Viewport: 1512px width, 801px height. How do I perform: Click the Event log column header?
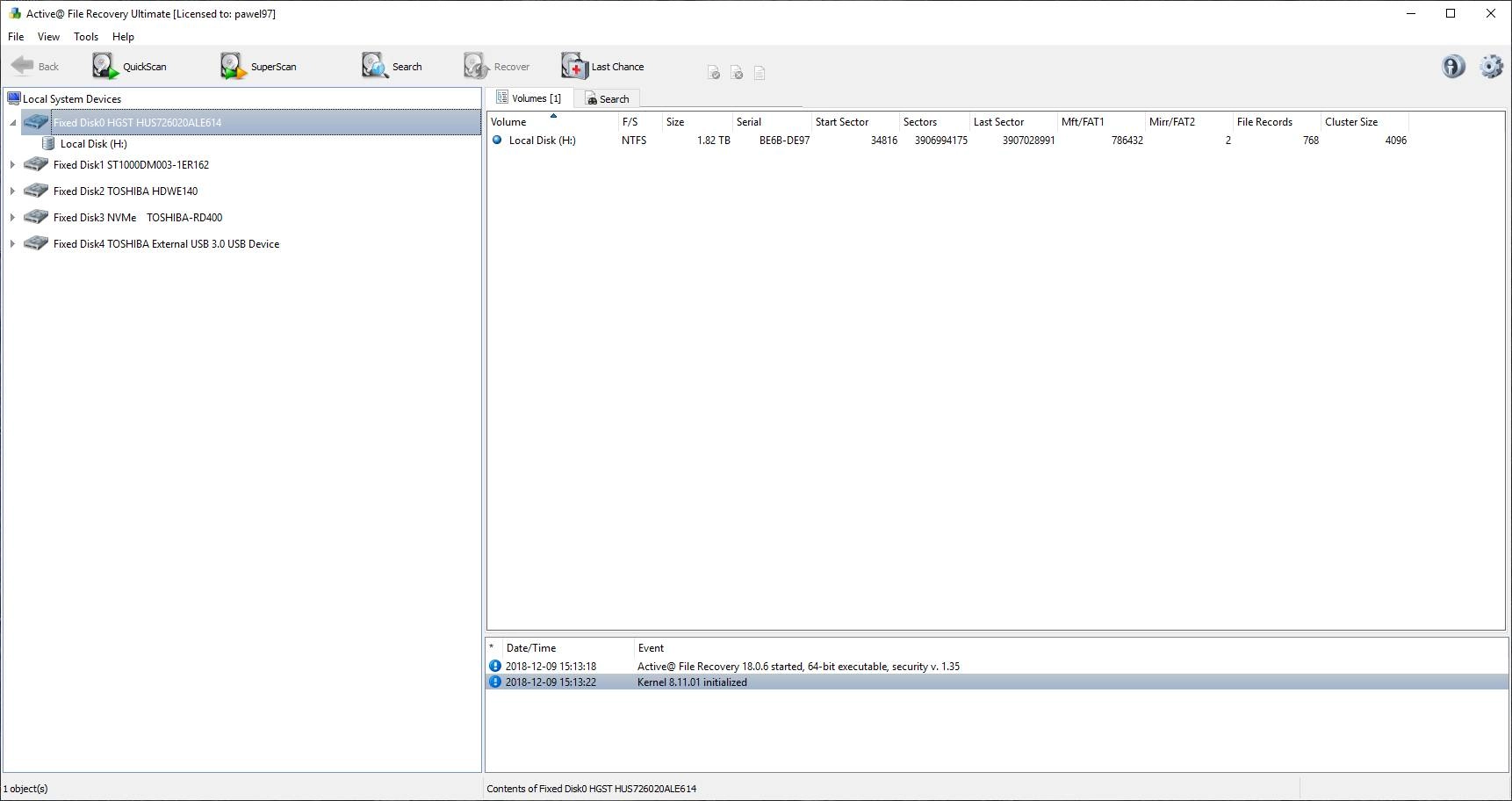point(1070,648)
